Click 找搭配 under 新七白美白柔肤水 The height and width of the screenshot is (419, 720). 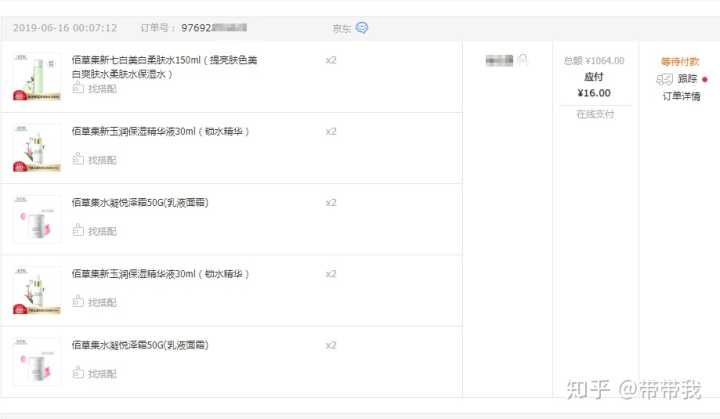[x=102, y=89]
